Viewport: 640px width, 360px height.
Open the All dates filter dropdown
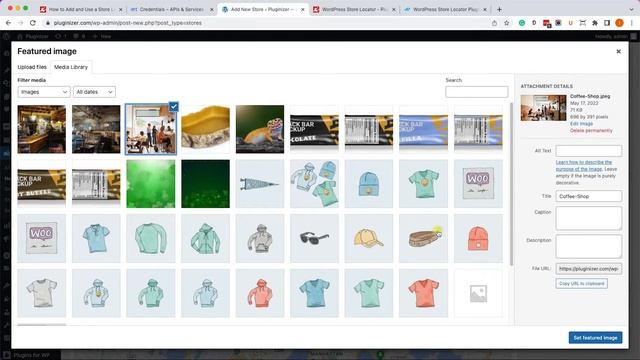94,92
